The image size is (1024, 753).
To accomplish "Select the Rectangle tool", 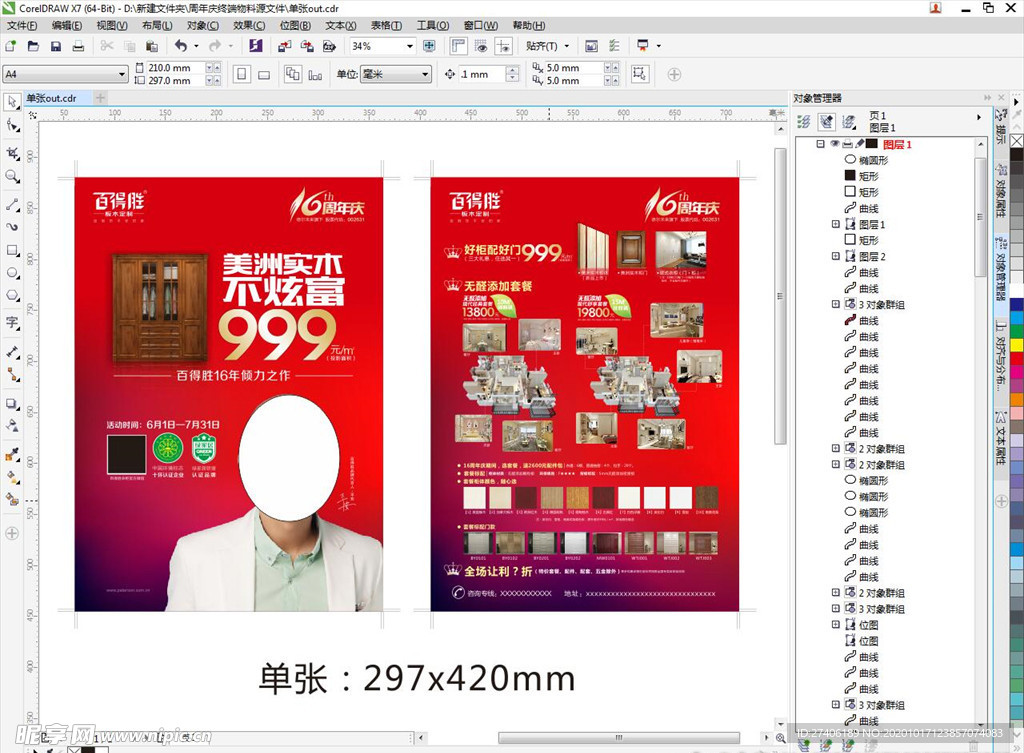I will click(12, 249).
